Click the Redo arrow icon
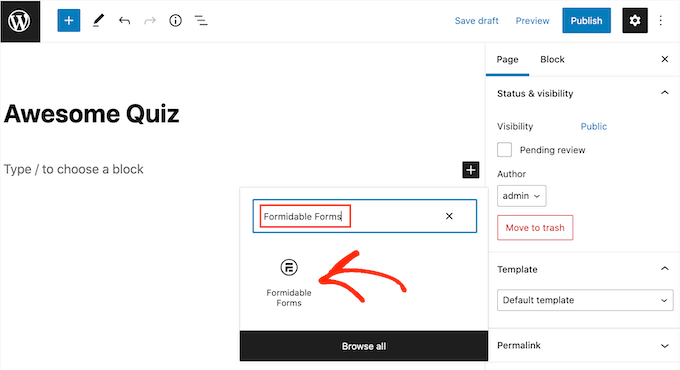 pos(150,20)
